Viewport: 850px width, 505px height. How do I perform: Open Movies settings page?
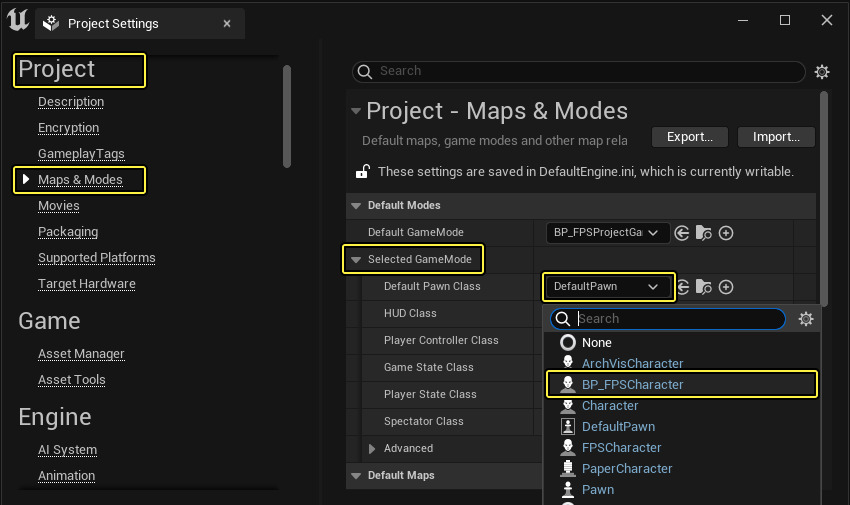59,206
